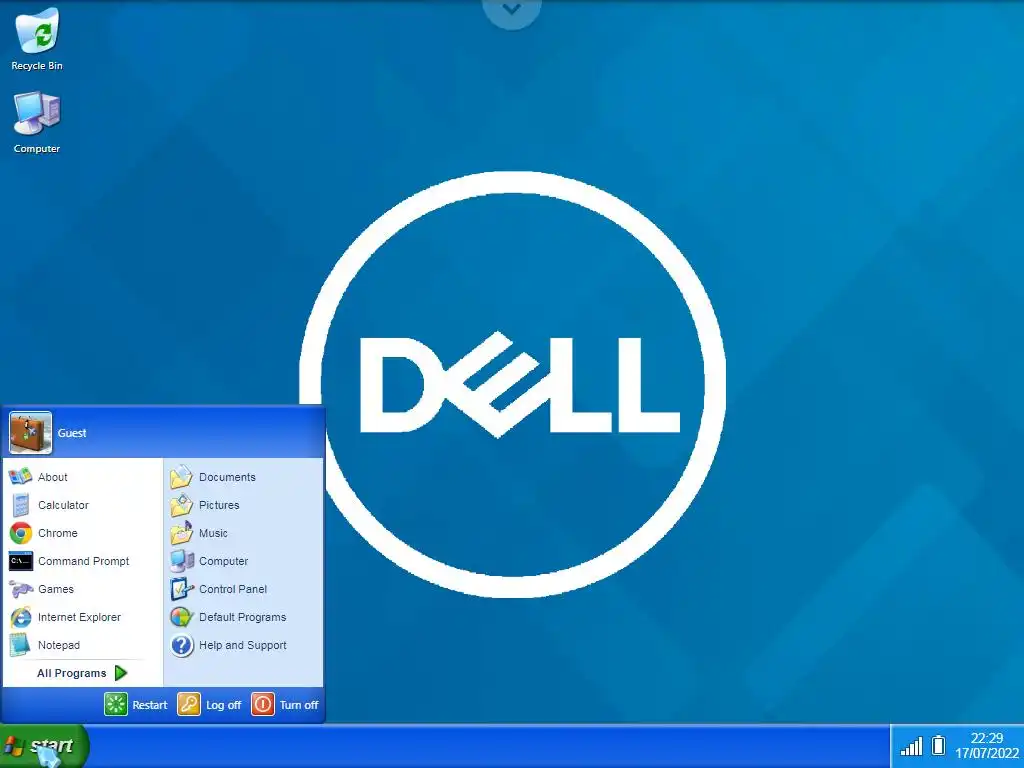Click the clock showing 22:29
The width and height of the screenshot is (1024, 768).
986,738
